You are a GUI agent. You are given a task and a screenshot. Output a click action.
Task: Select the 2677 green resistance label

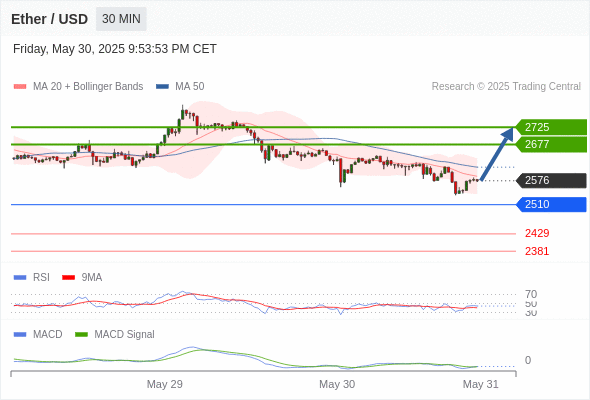(x=551, y=144)
